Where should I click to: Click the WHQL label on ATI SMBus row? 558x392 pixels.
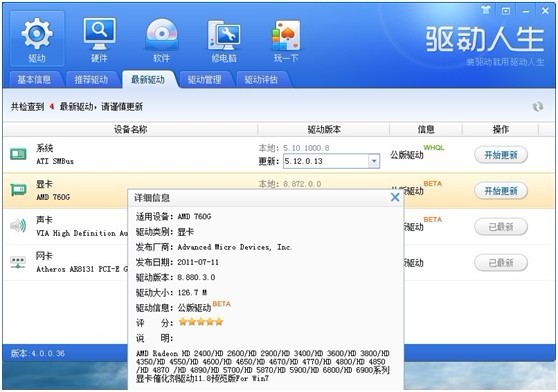434,148
